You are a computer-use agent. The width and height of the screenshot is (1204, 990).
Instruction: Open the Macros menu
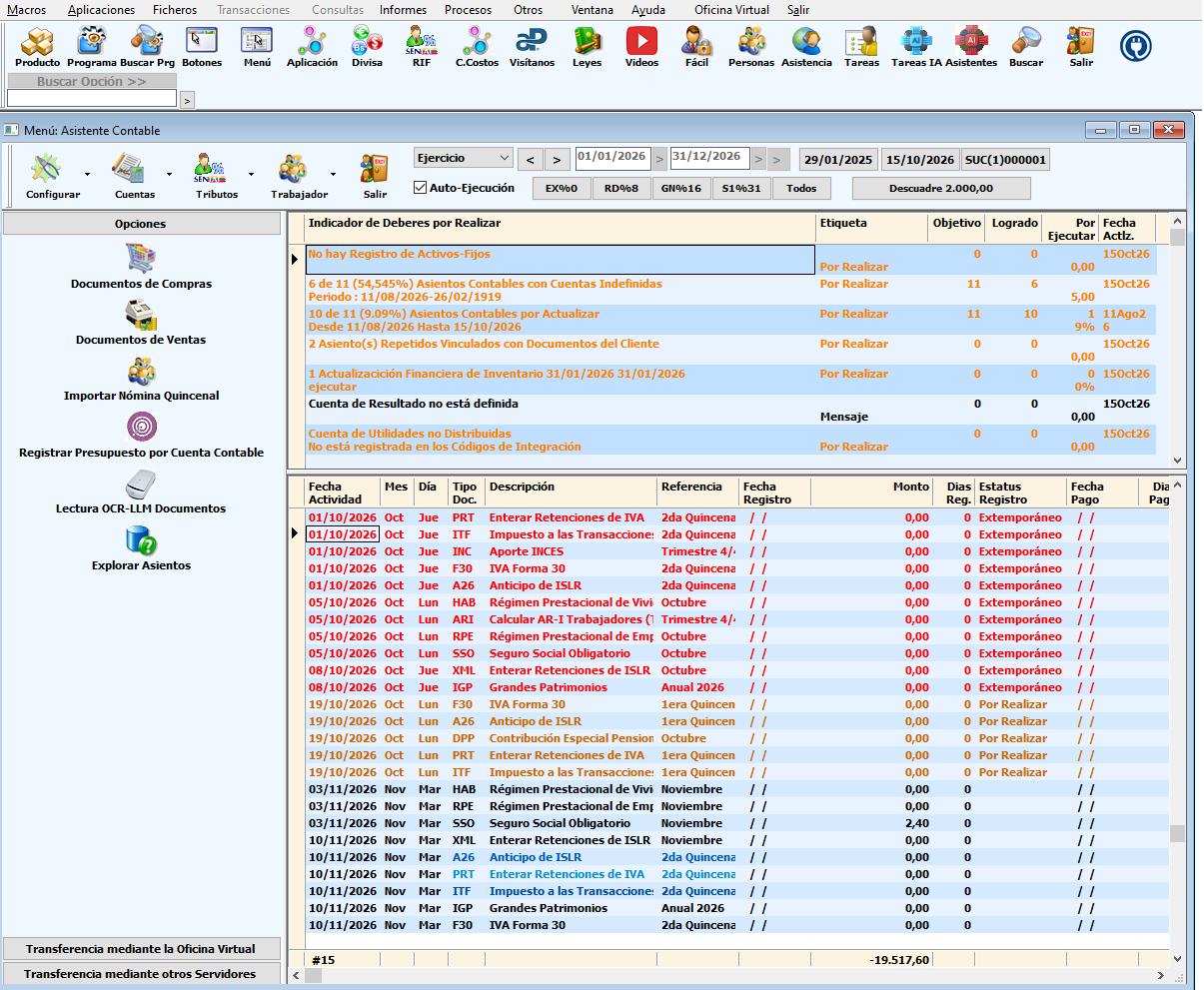(x=26, y=10)
